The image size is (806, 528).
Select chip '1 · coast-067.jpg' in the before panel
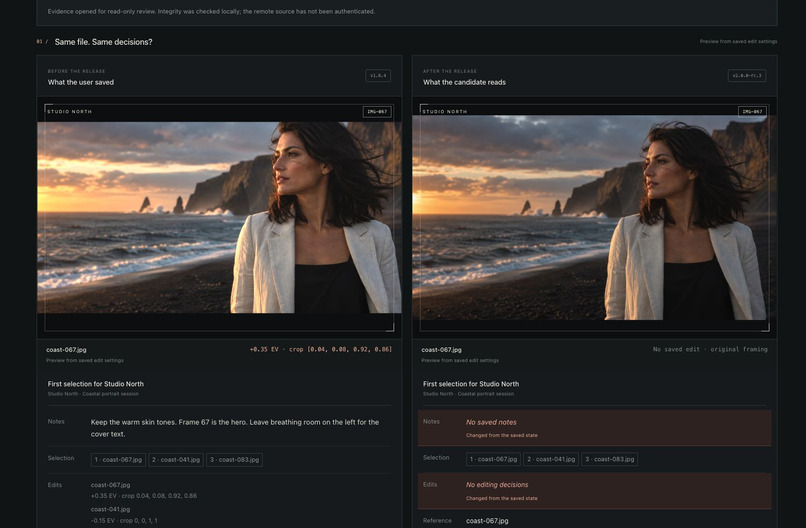tap(118, 460)
